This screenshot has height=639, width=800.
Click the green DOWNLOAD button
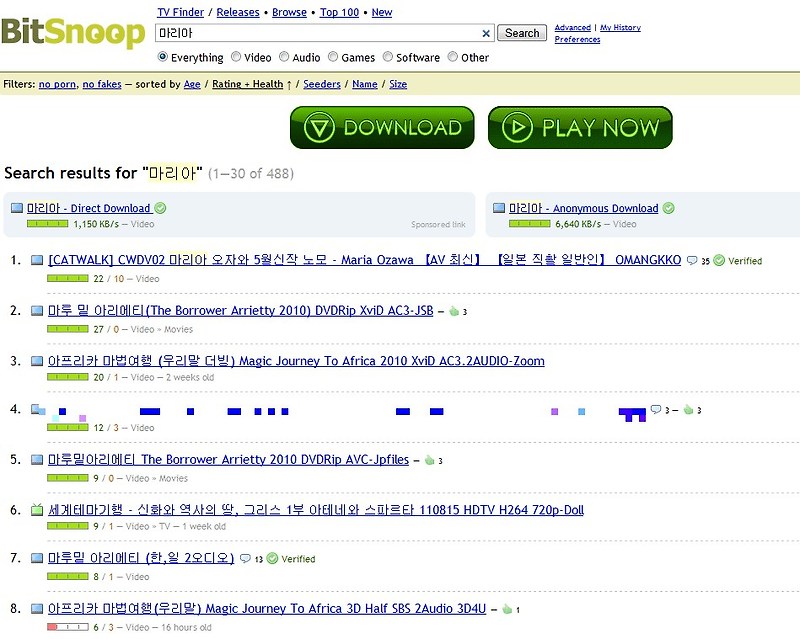tap(382, 128)
